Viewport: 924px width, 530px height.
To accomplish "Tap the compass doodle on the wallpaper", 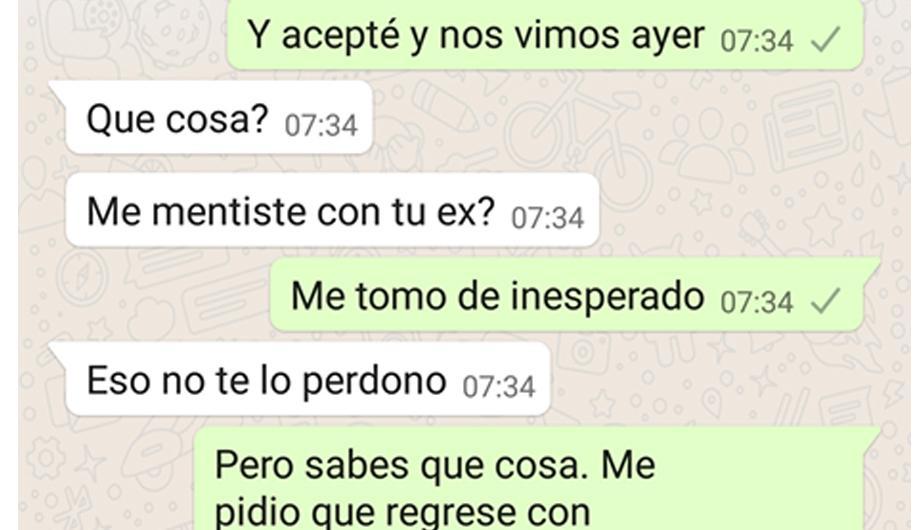I will (82, 277).
